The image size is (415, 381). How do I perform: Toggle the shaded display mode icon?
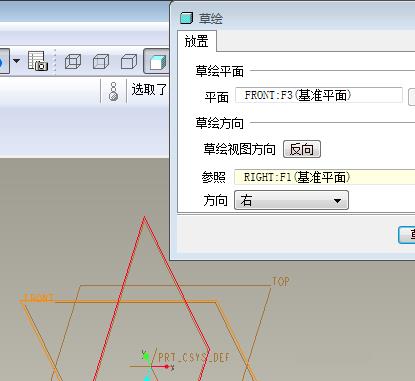click(x=157, y=61)
